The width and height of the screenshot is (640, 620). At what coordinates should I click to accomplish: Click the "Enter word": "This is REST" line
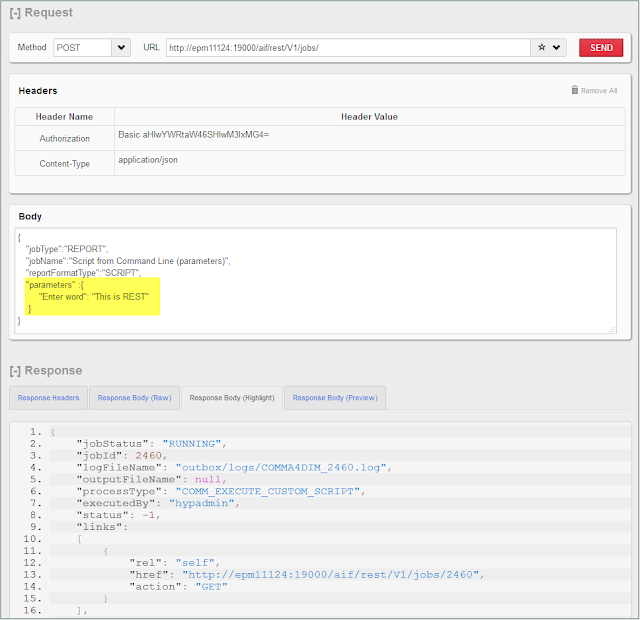point(94,297)
